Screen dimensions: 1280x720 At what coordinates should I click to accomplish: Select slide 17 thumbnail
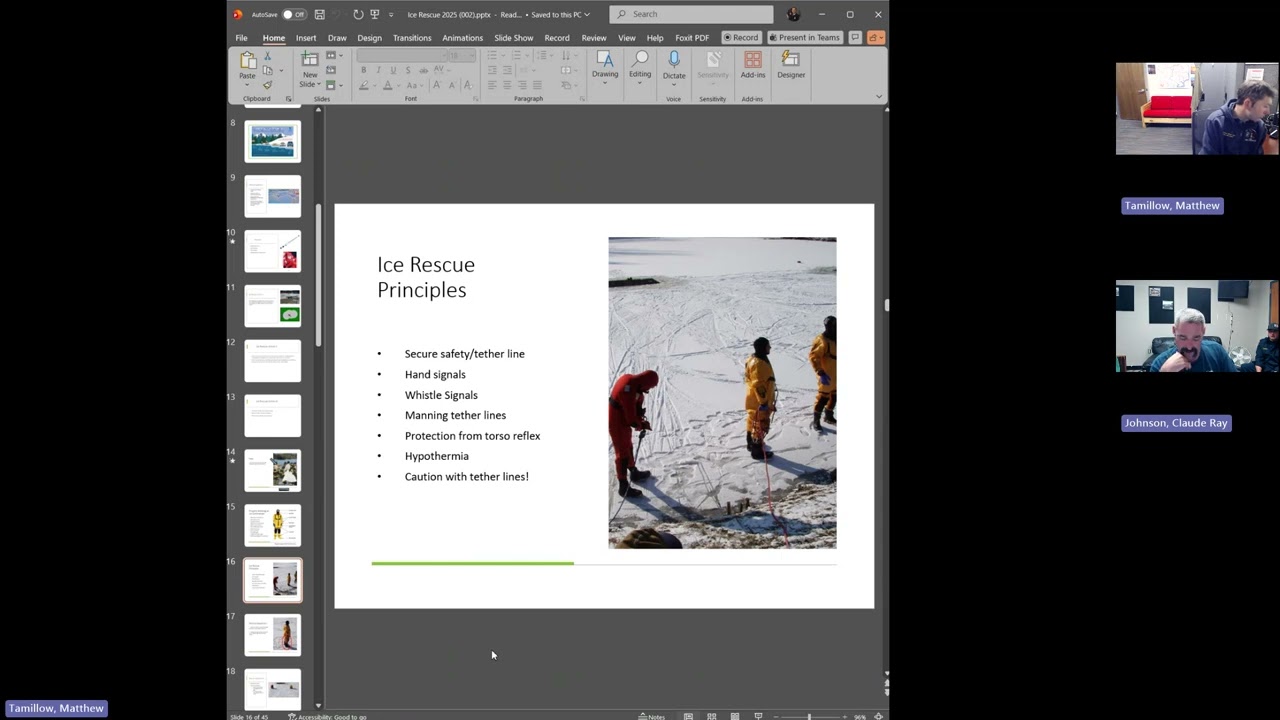[x=272, y=635]
